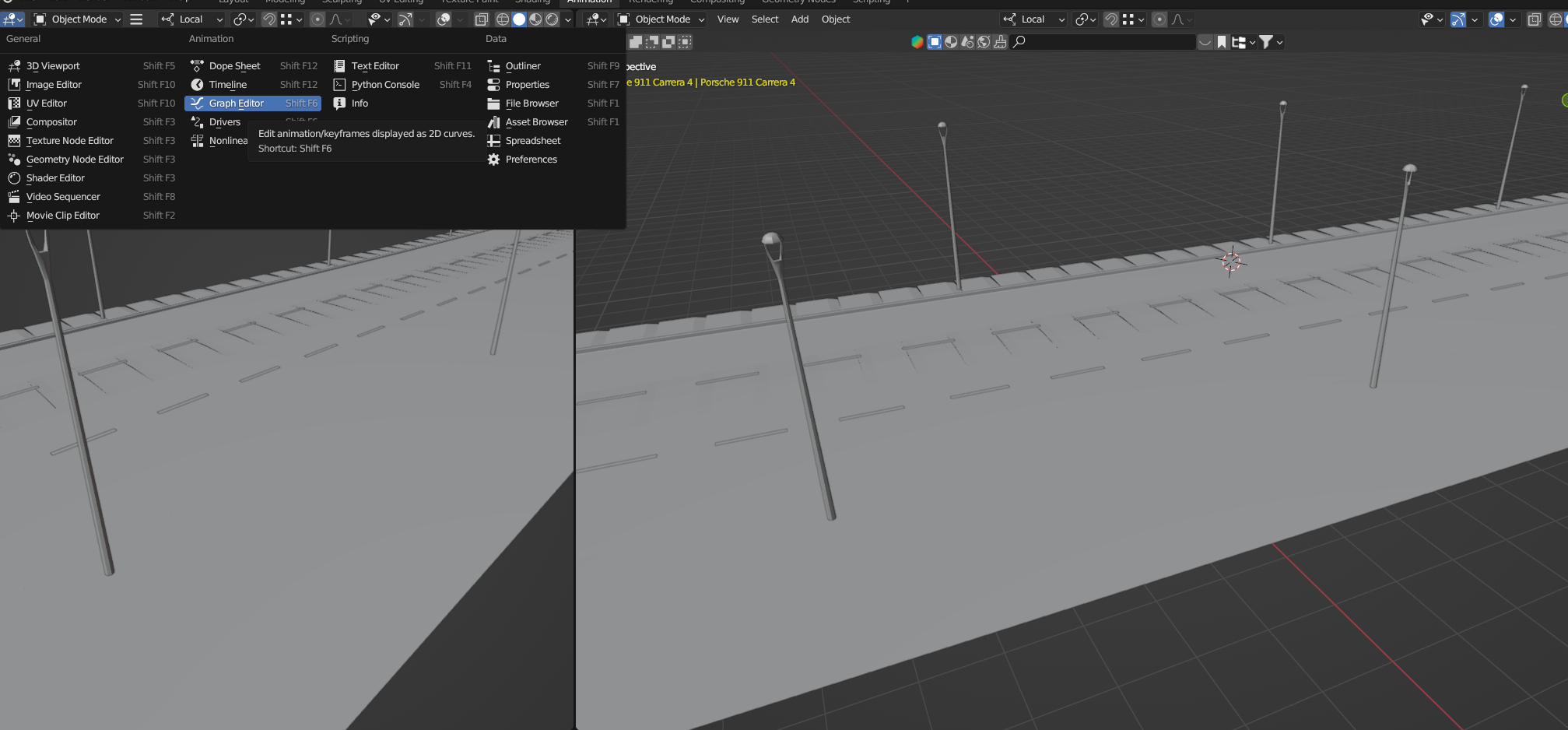Screen dimensions: 1568x730
Task: Switch editor to Shader Editor
Action: point(91,178)
